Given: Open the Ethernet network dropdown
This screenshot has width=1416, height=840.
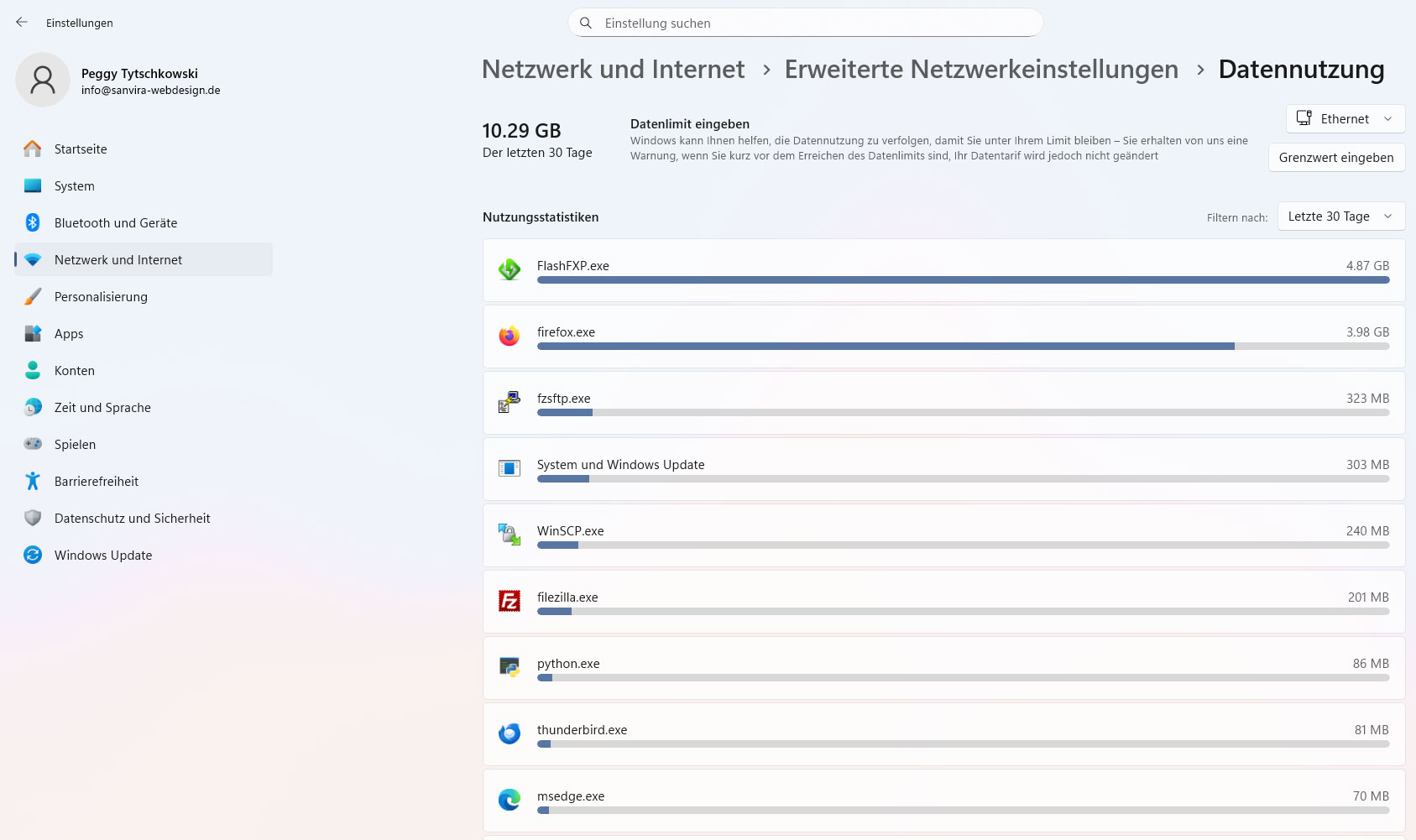Looking at the screenshot, I should (x=1345, y=119).
